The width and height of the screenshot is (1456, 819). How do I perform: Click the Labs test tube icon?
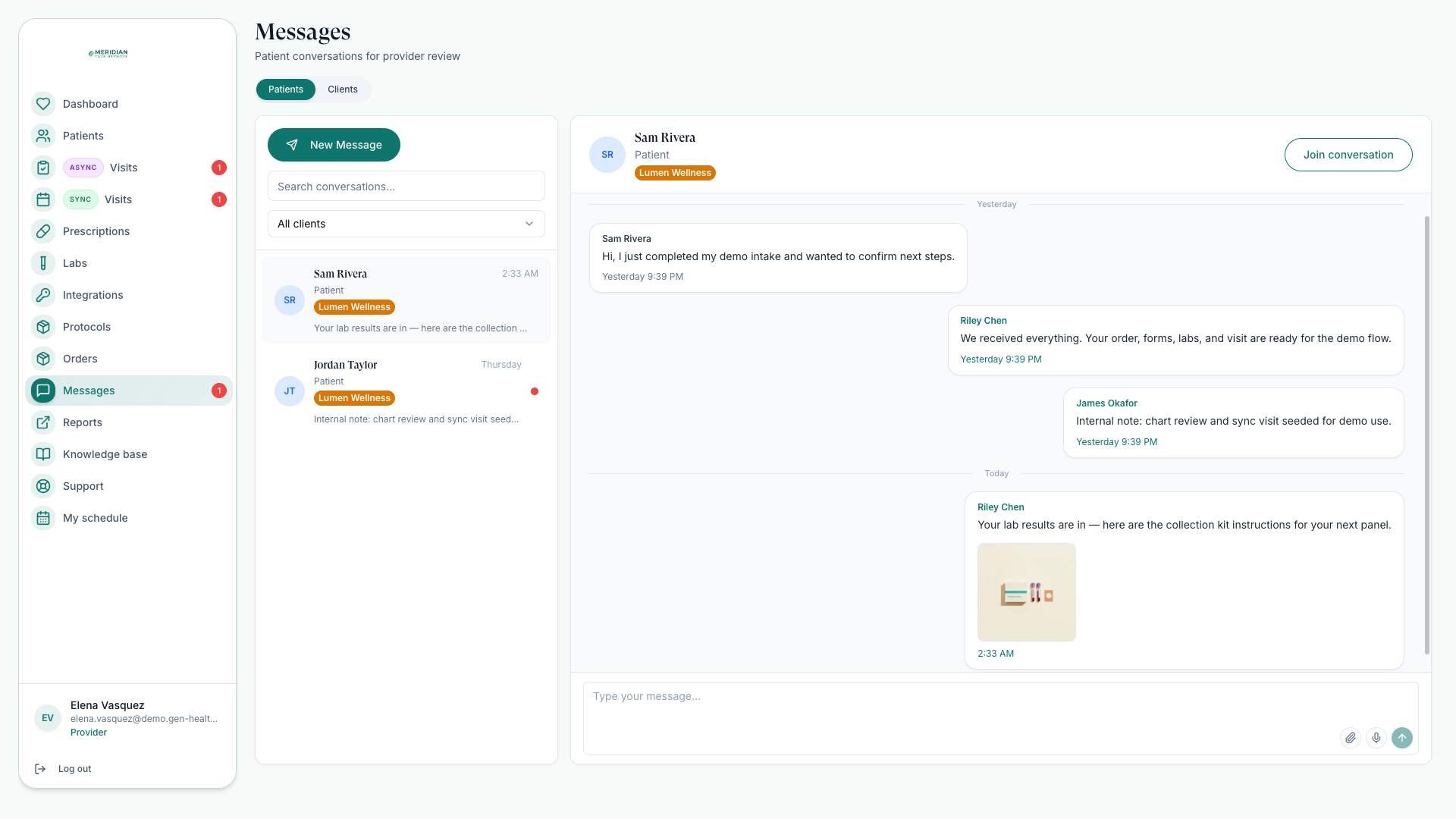point(43,263)
